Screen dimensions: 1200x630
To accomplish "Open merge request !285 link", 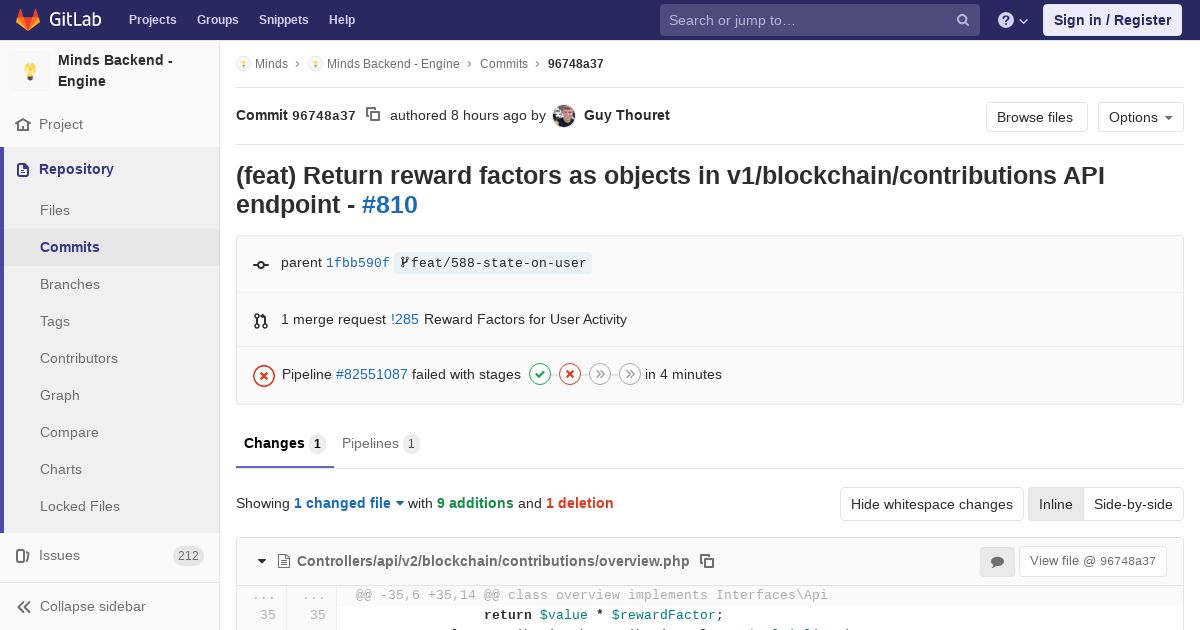I will pos(405,319).
